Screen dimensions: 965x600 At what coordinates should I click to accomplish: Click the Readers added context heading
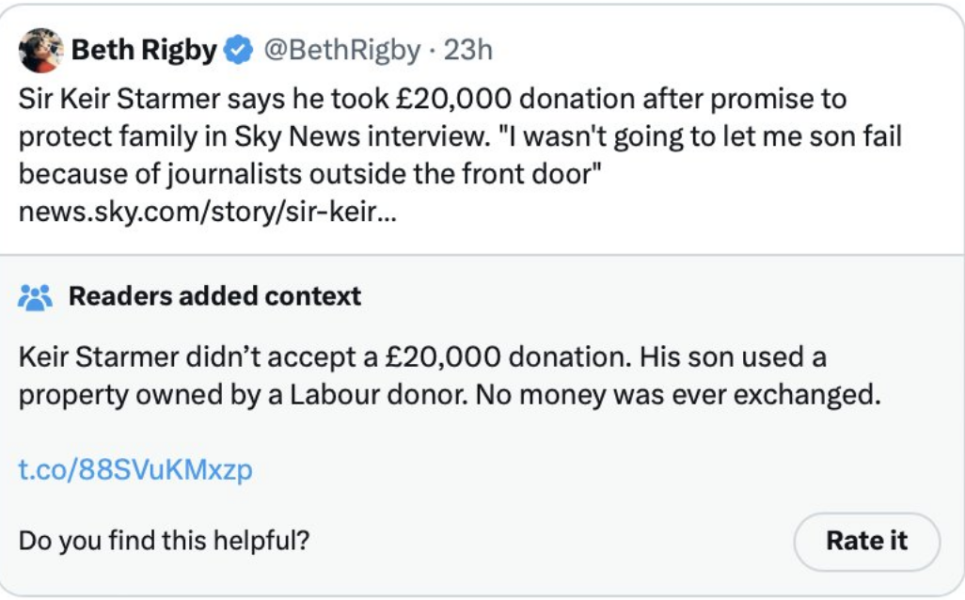(x=215, y=297)
